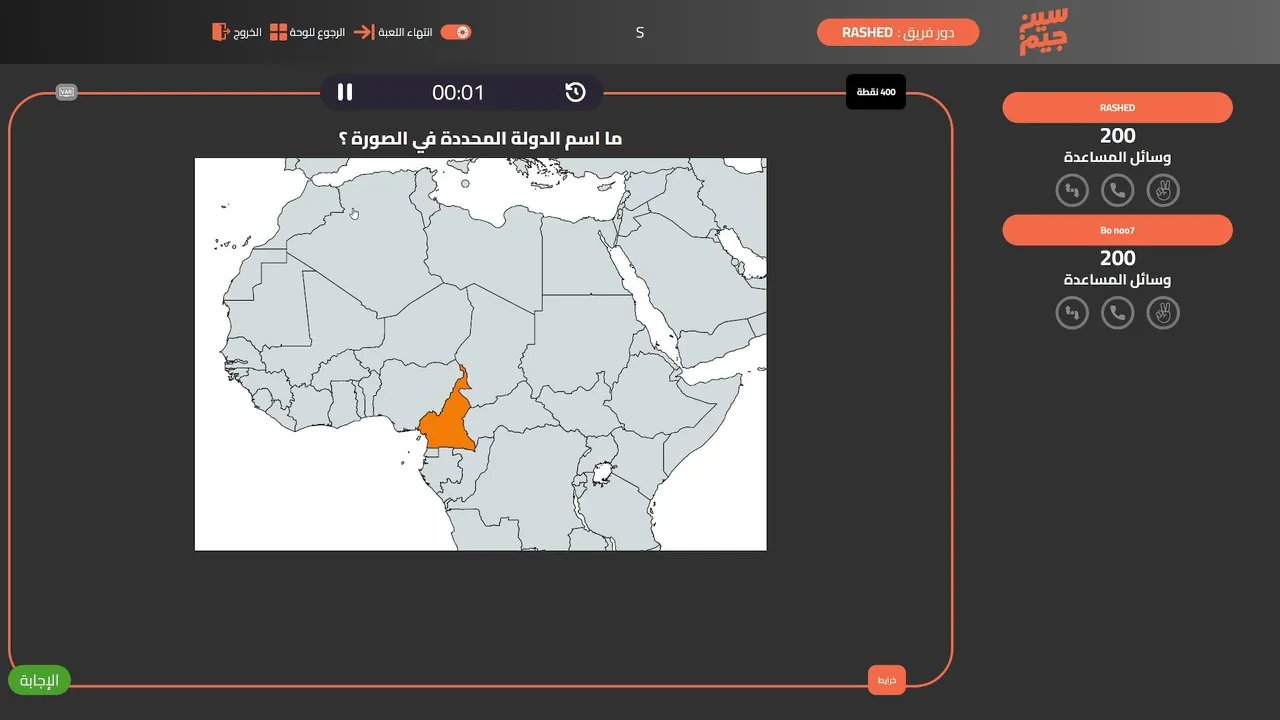Click the return-to-board grid icon
1280x720 pixels.
click(279, 32)
